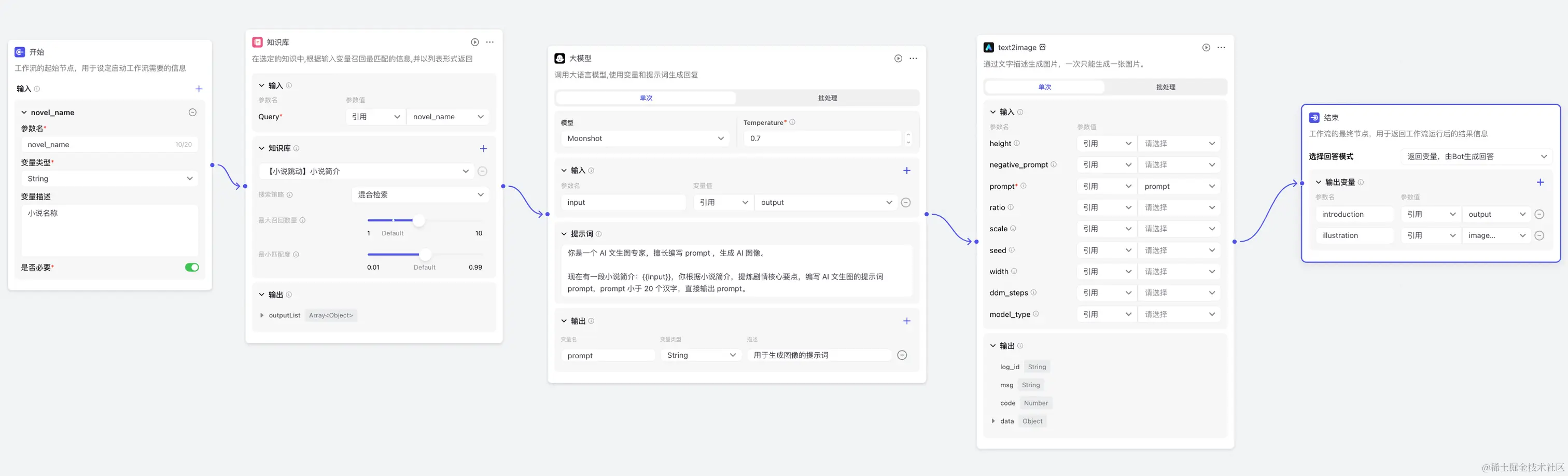Click the 参数名 novel_name input field
The image size is (1568, 476).
[109, 145]
